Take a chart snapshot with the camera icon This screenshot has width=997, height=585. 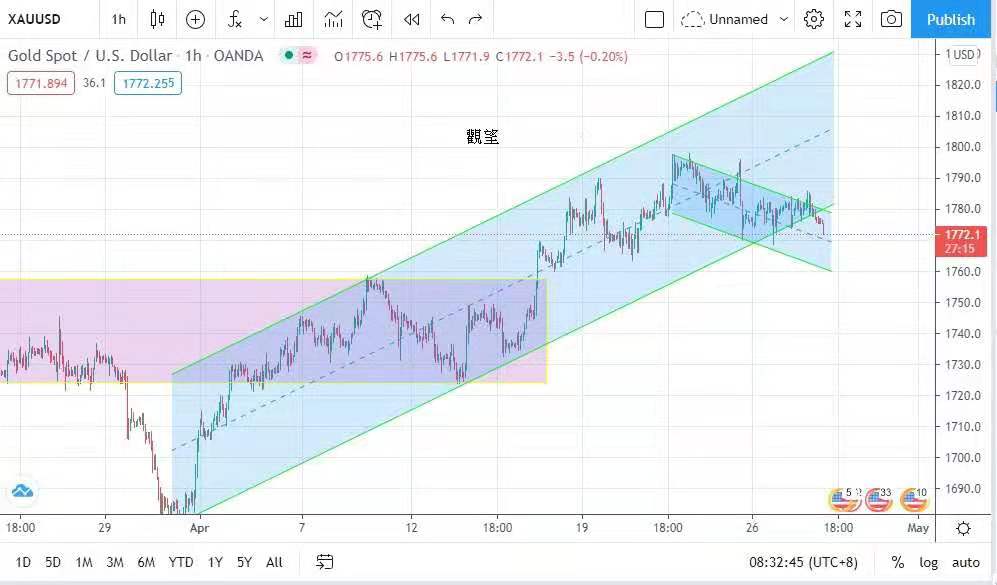coord(890,19)
